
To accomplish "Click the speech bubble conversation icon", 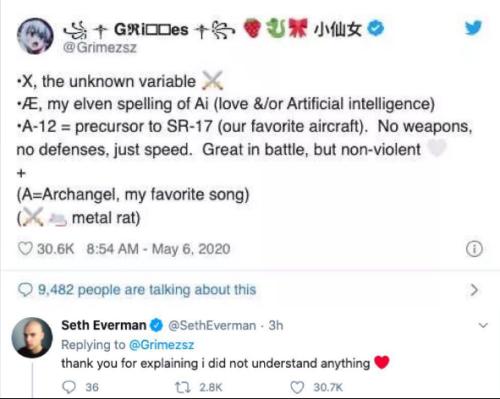I will tap(25, 290).
